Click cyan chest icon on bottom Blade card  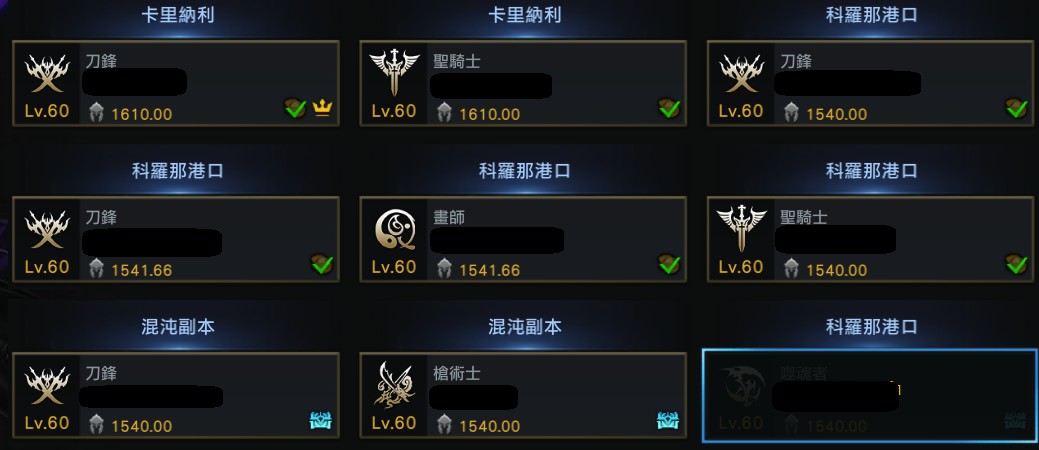[321, 420]
